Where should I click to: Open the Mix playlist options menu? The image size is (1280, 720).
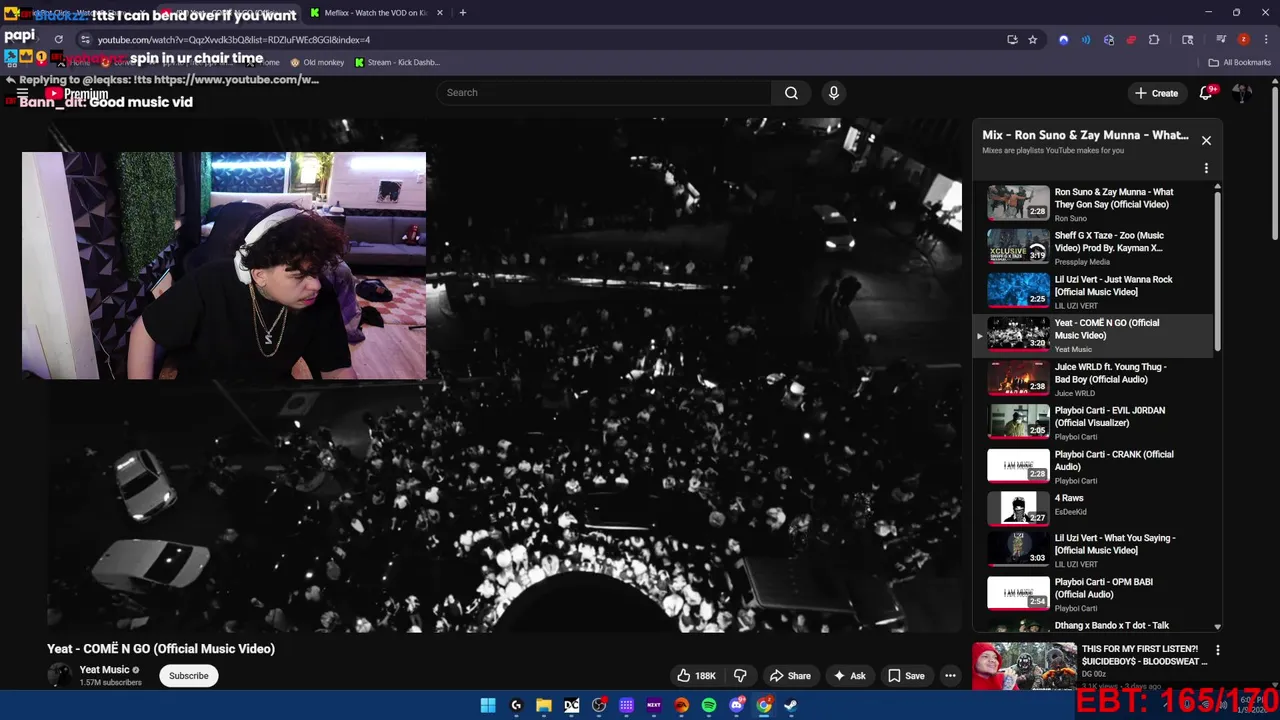(x=1206, y=168)
